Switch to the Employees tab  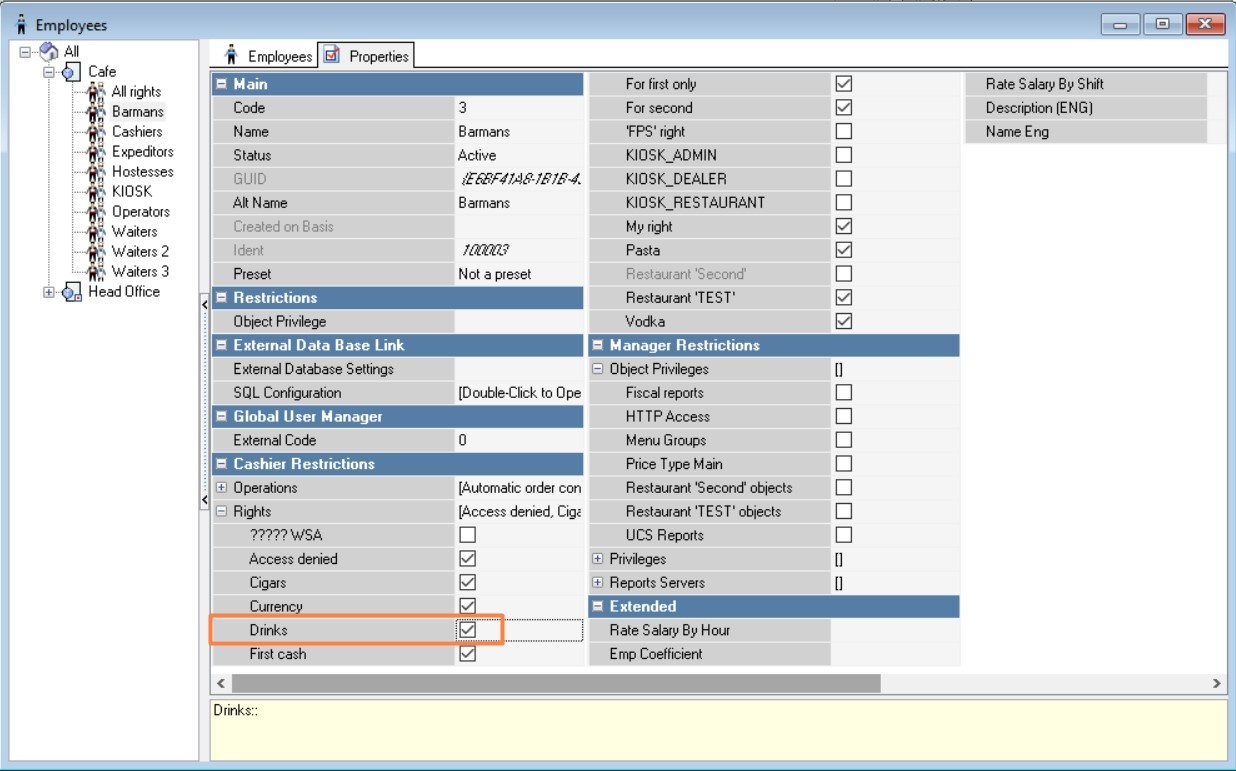coord(268,56)
